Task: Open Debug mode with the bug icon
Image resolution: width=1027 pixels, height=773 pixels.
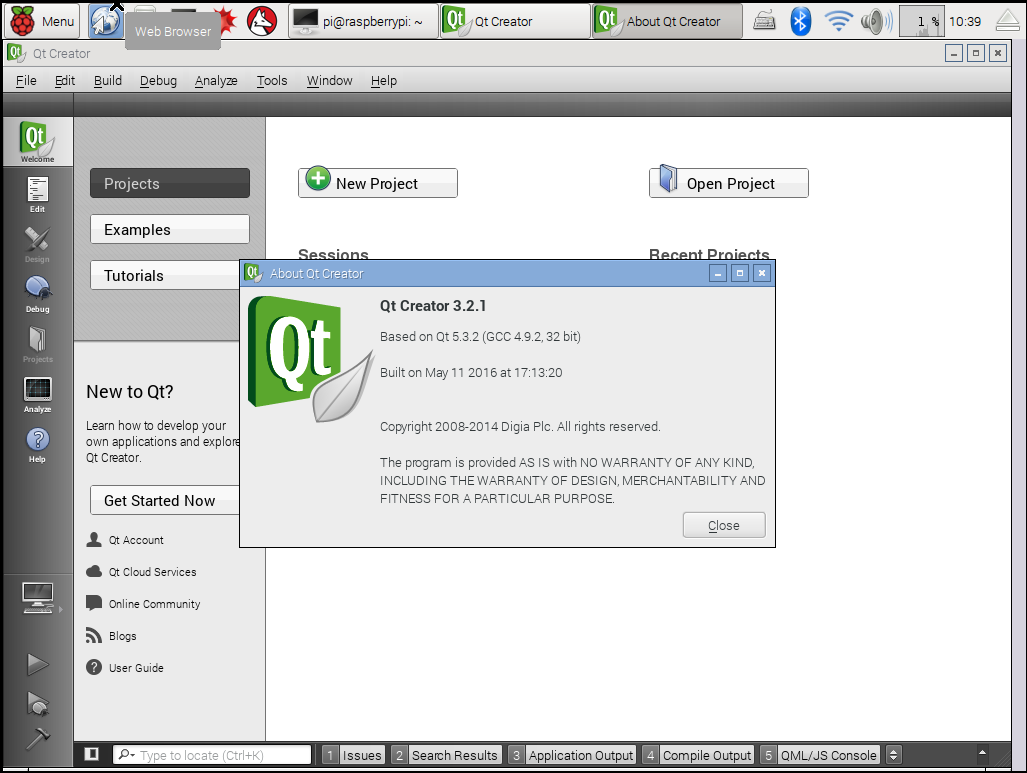Action: click(37, 294)
